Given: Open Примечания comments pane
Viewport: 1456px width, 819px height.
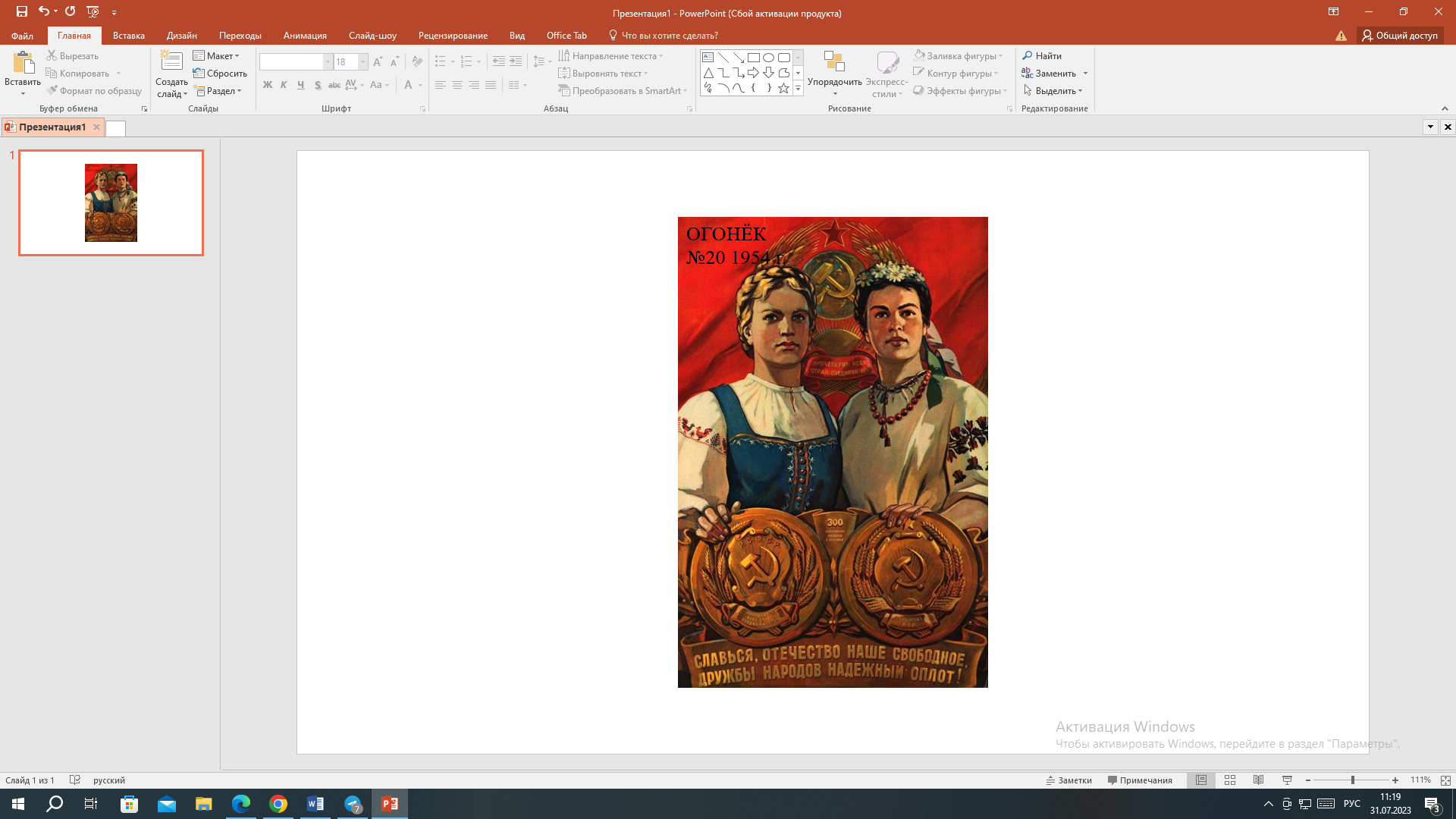Looking at the screenshot, I should (x=1140, y=780).
